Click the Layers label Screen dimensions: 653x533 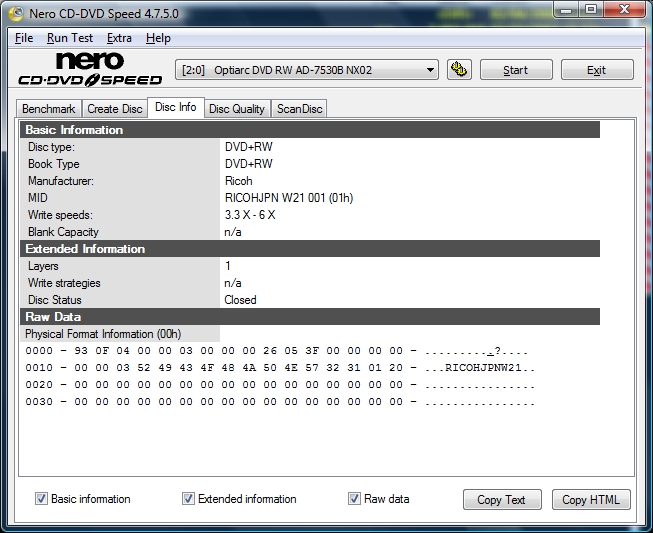coord(43,266)
